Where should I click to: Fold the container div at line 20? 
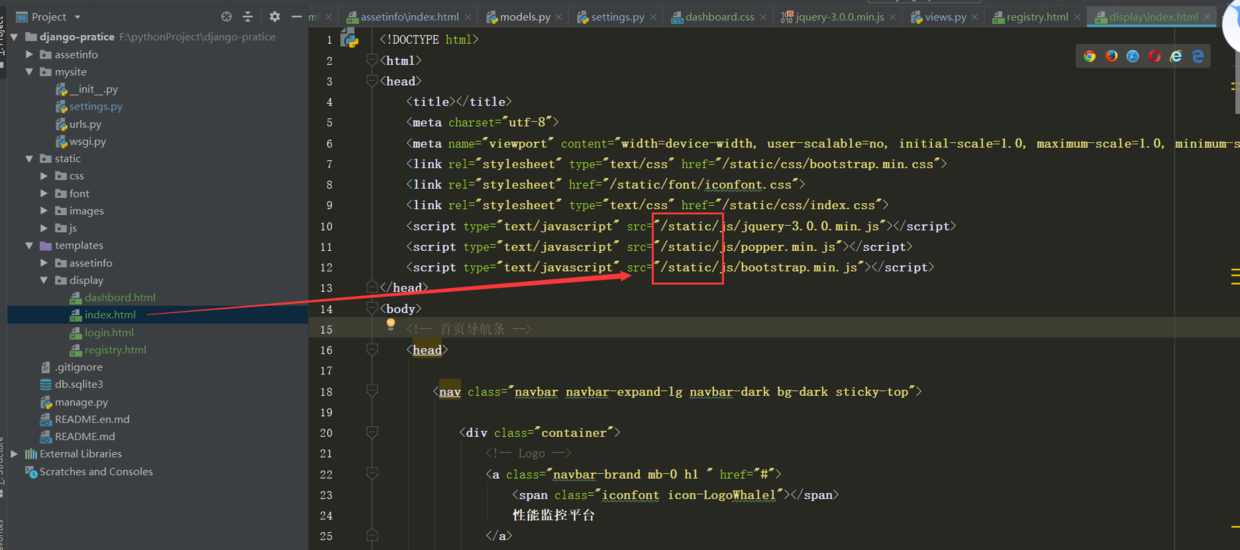tap(372, 433)
